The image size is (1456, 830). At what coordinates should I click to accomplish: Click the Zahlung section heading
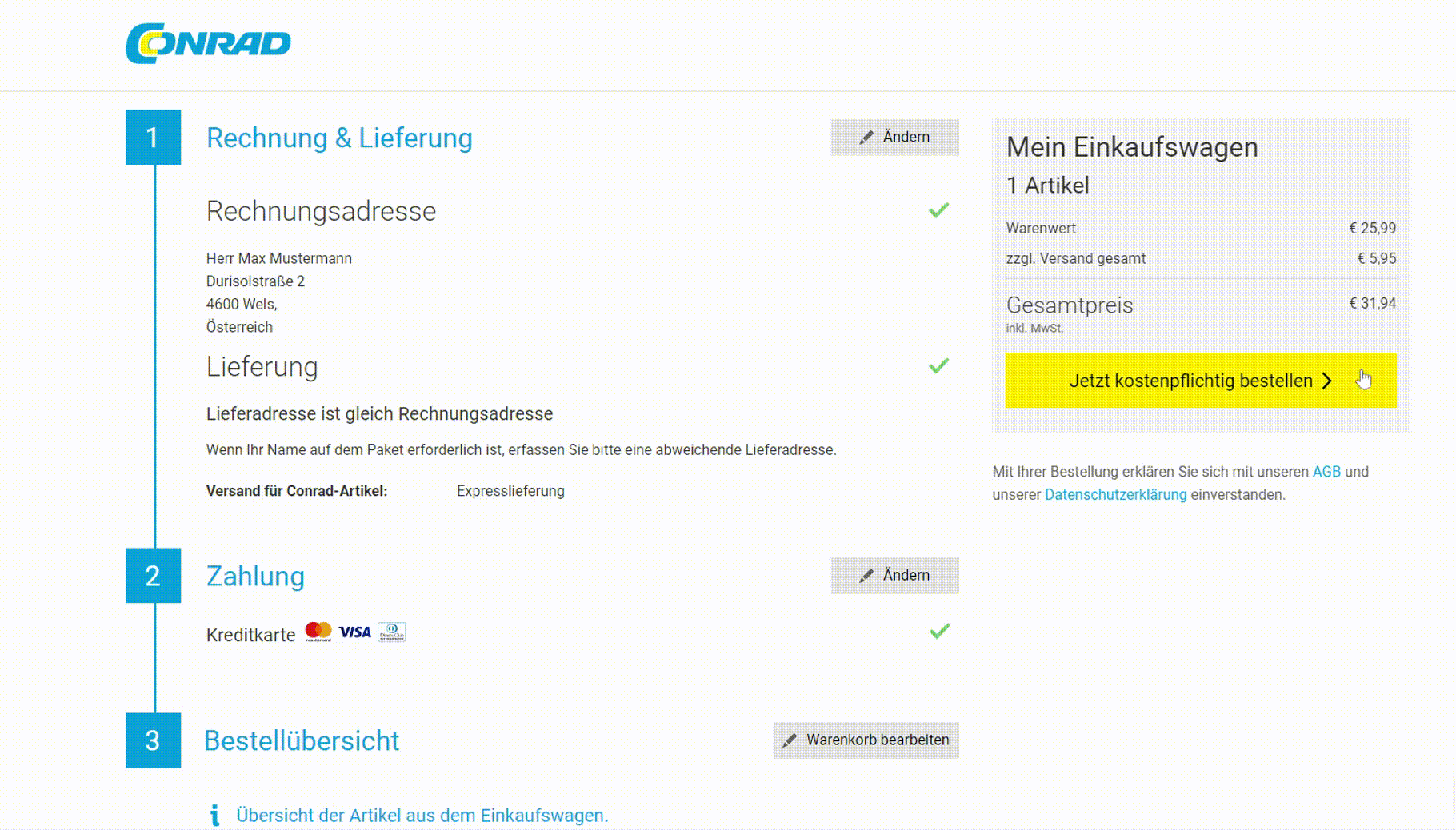(x=255, y=576)
